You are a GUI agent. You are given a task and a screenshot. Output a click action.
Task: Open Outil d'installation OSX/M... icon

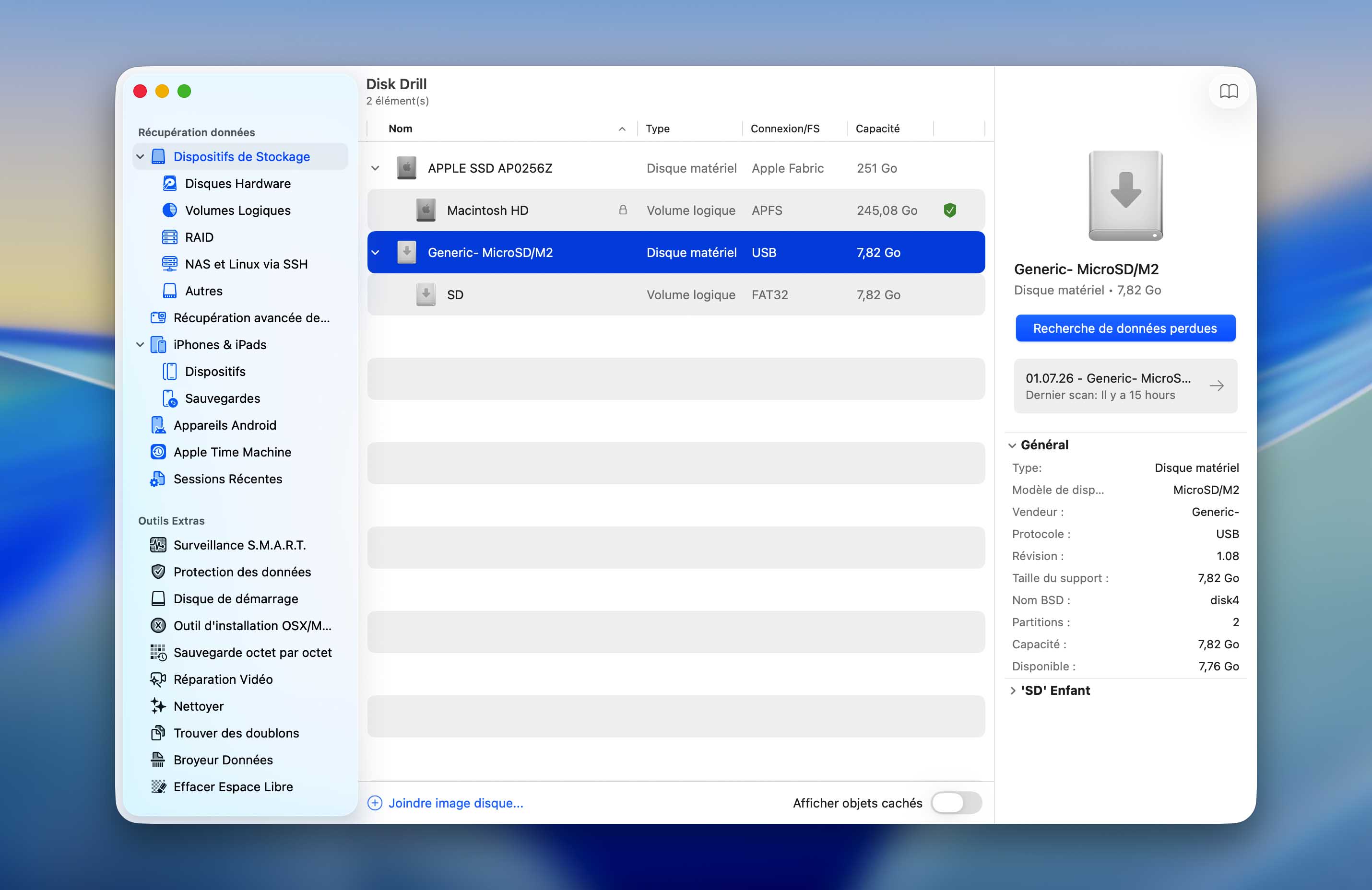click(x=158, y=625)
